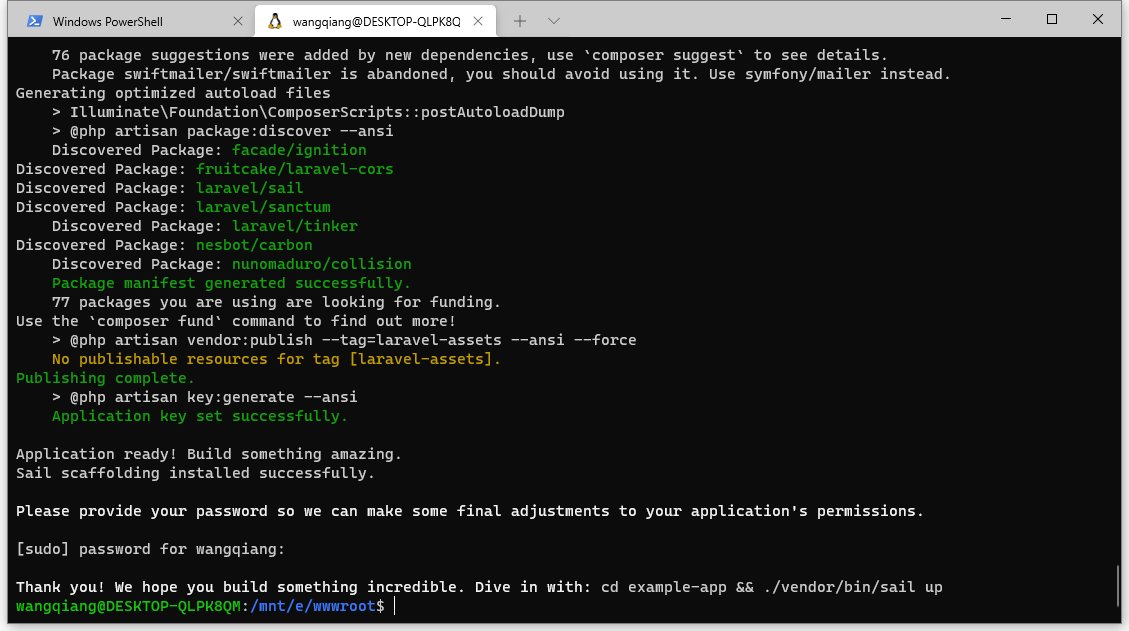Select the wangqiang@DESKTOP-QLPK8Q tab
The image size is (1129, 631).
coord(376,21)
